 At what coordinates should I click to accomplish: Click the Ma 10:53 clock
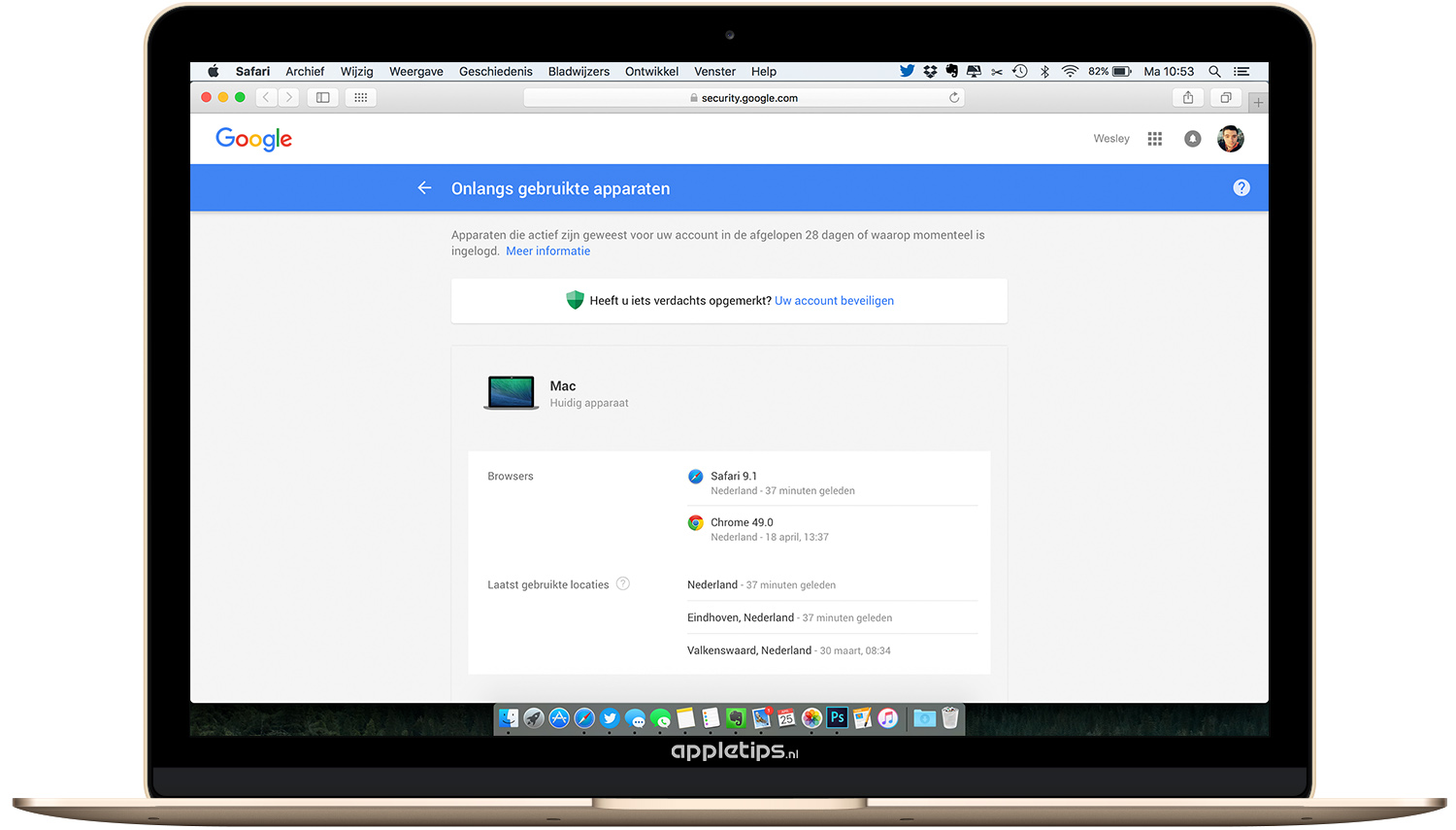coord(1169,71)
